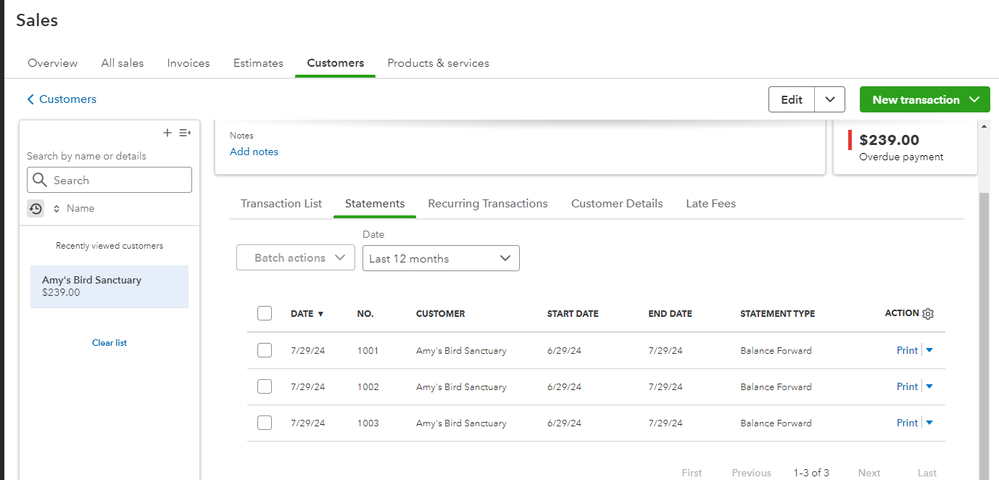Click magnifier icon in search box
This screenshot has height=480, width=999.
pos(40,180)
